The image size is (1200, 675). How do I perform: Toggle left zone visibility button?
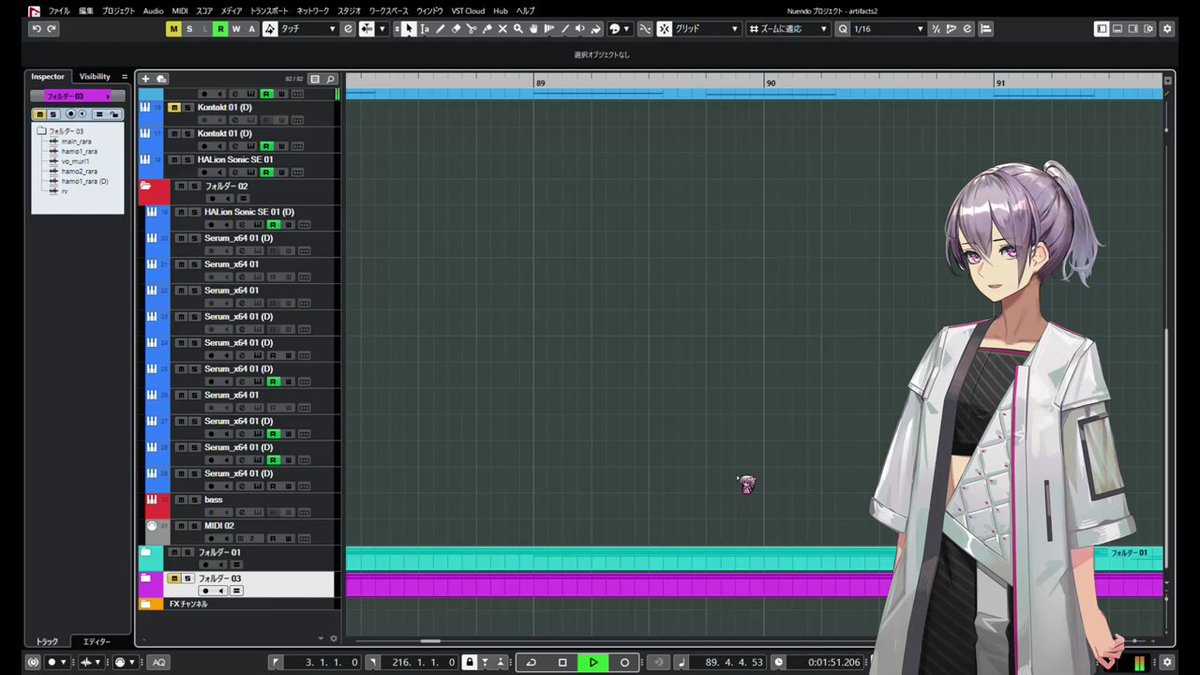tap(1102, 29)
